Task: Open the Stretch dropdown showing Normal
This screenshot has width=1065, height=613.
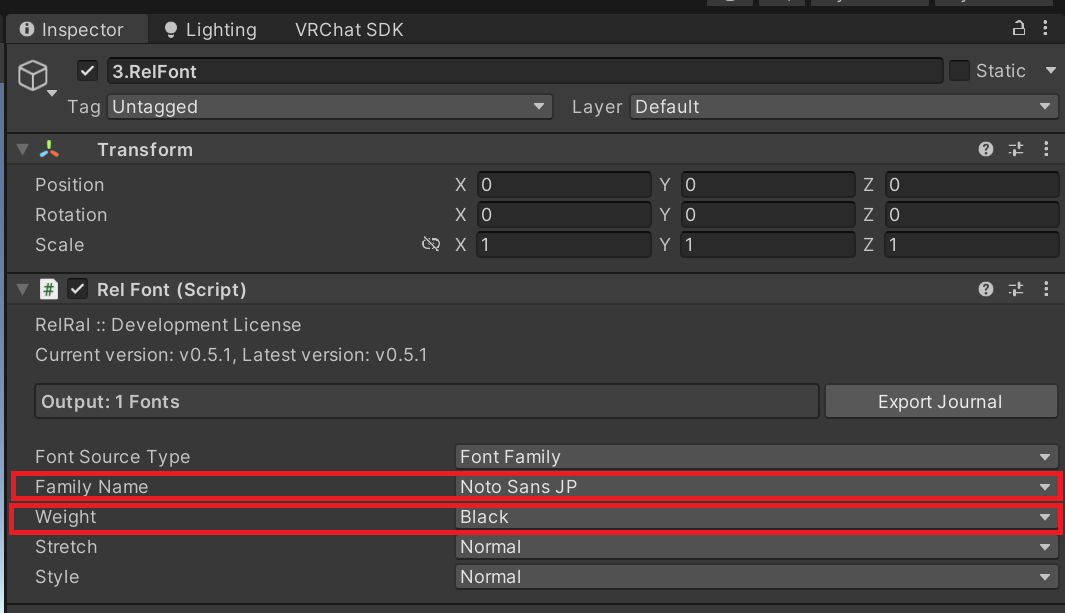Action: [756, 546]
